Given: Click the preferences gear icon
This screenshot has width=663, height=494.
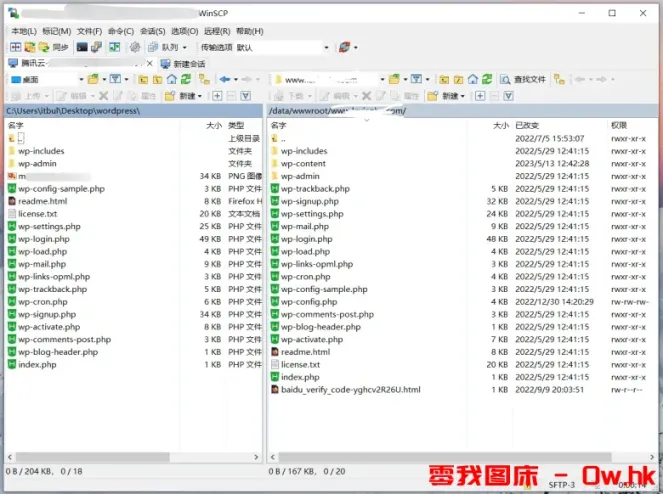Looking at the screenshot, I should 134,47.
